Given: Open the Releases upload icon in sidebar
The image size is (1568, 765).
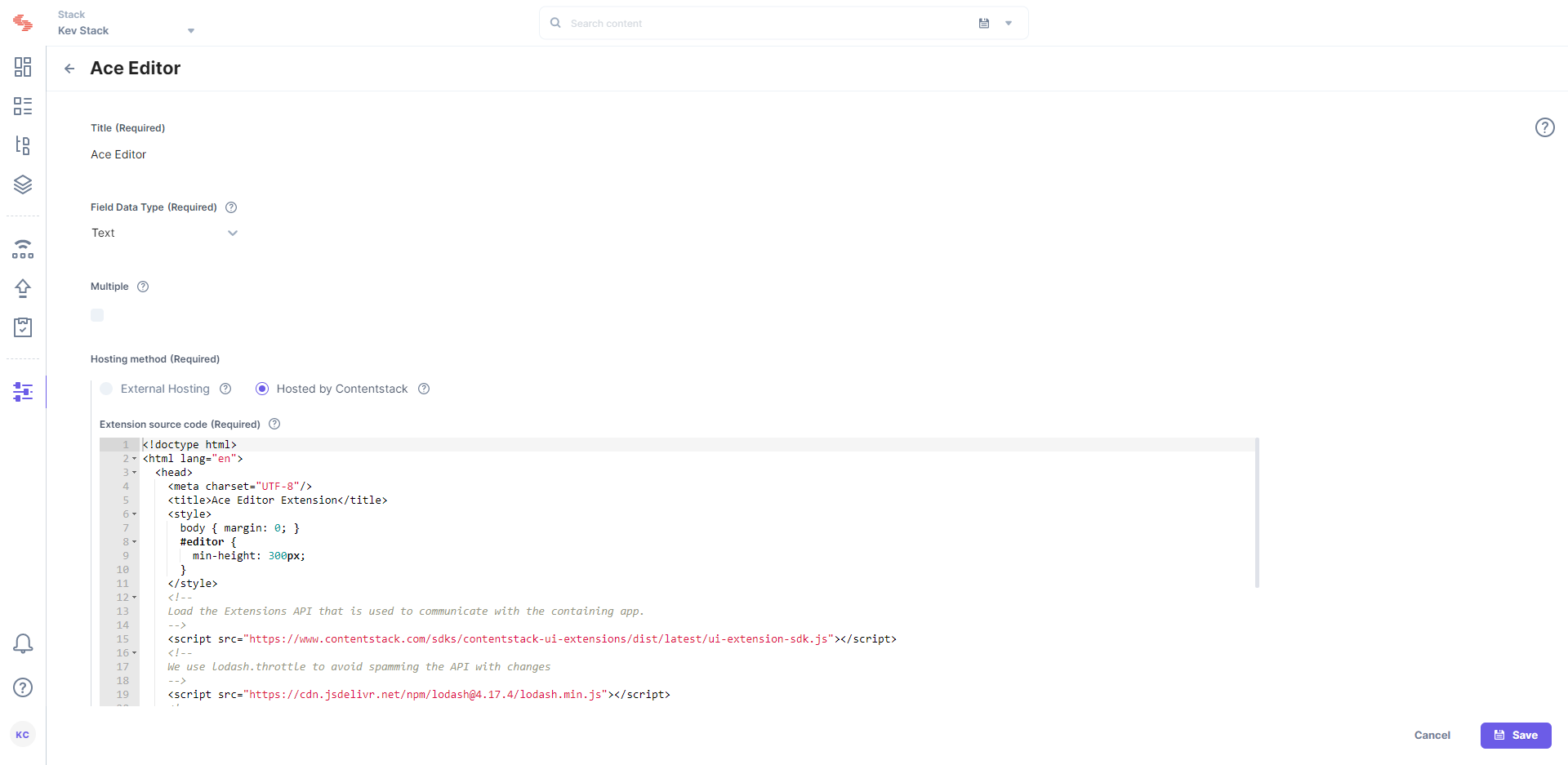Looking at the screenshot, I should [23, 288].
